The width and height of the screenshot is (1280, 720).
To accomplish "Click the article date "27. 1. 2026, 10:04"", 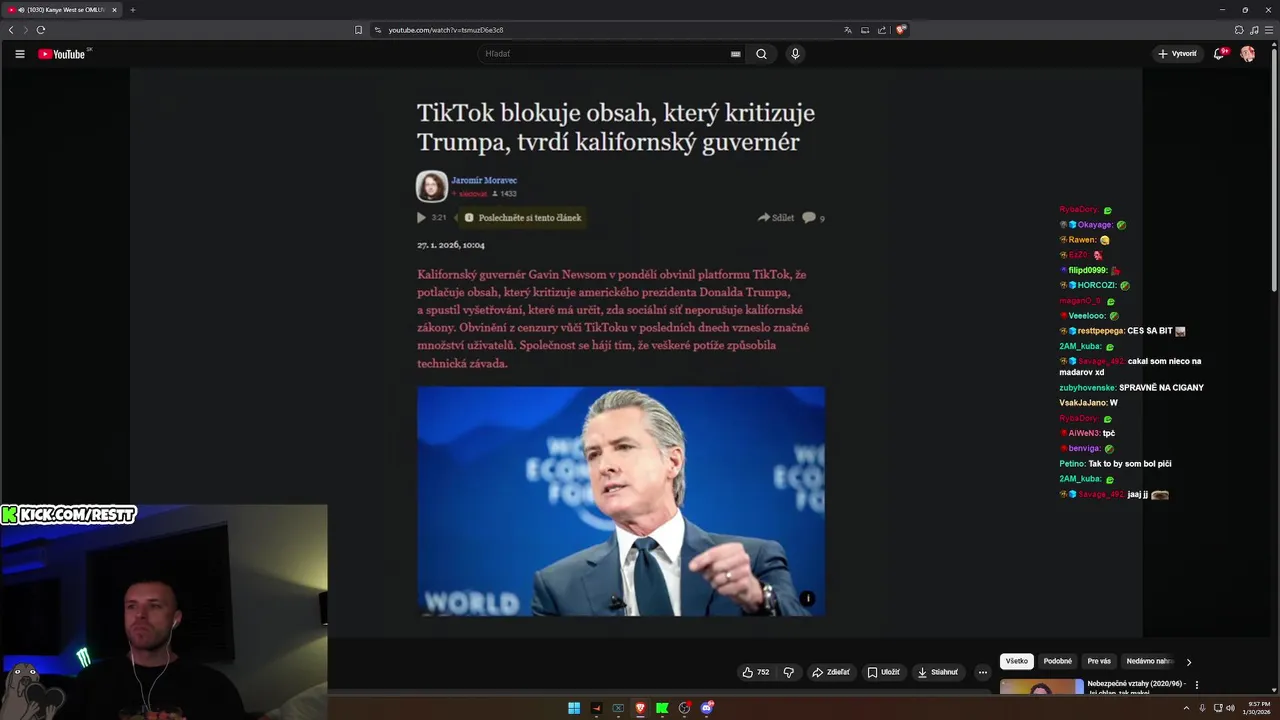I will 451,245.
